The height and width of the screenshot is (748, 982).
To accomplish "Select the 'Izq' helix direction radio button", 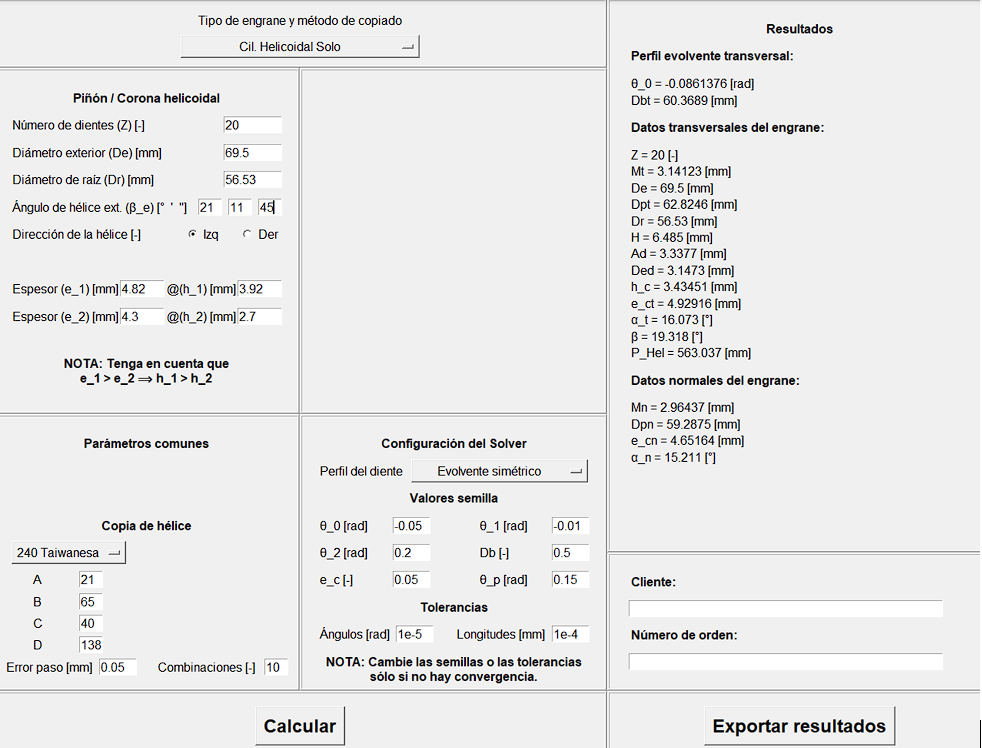I will [193, 234].
